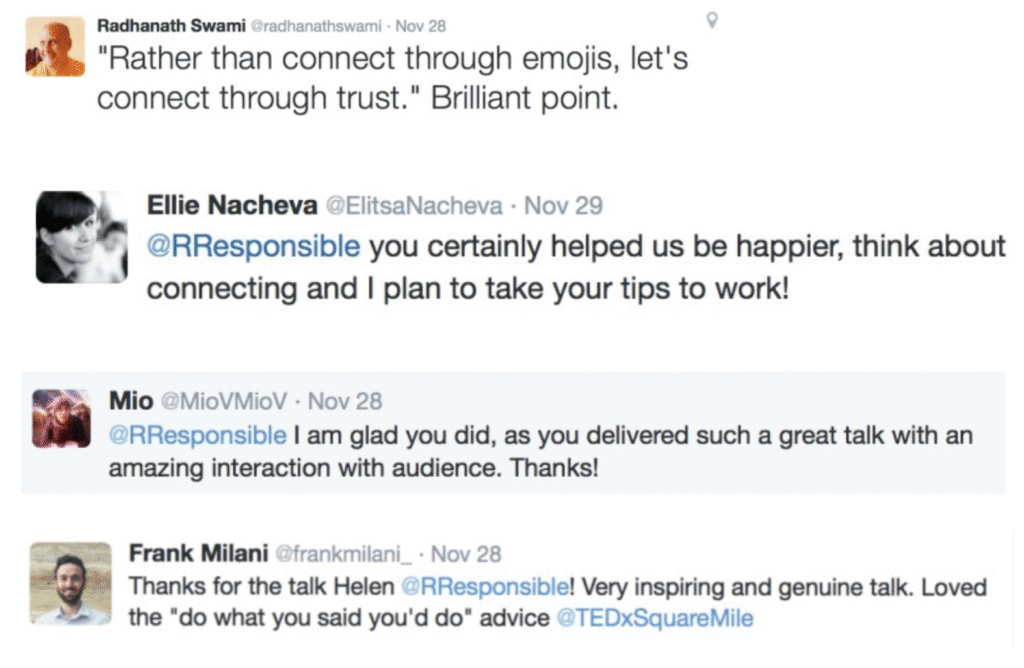Open Frank Milani's profile photo

pyautogui.click(x=70, y=585)
